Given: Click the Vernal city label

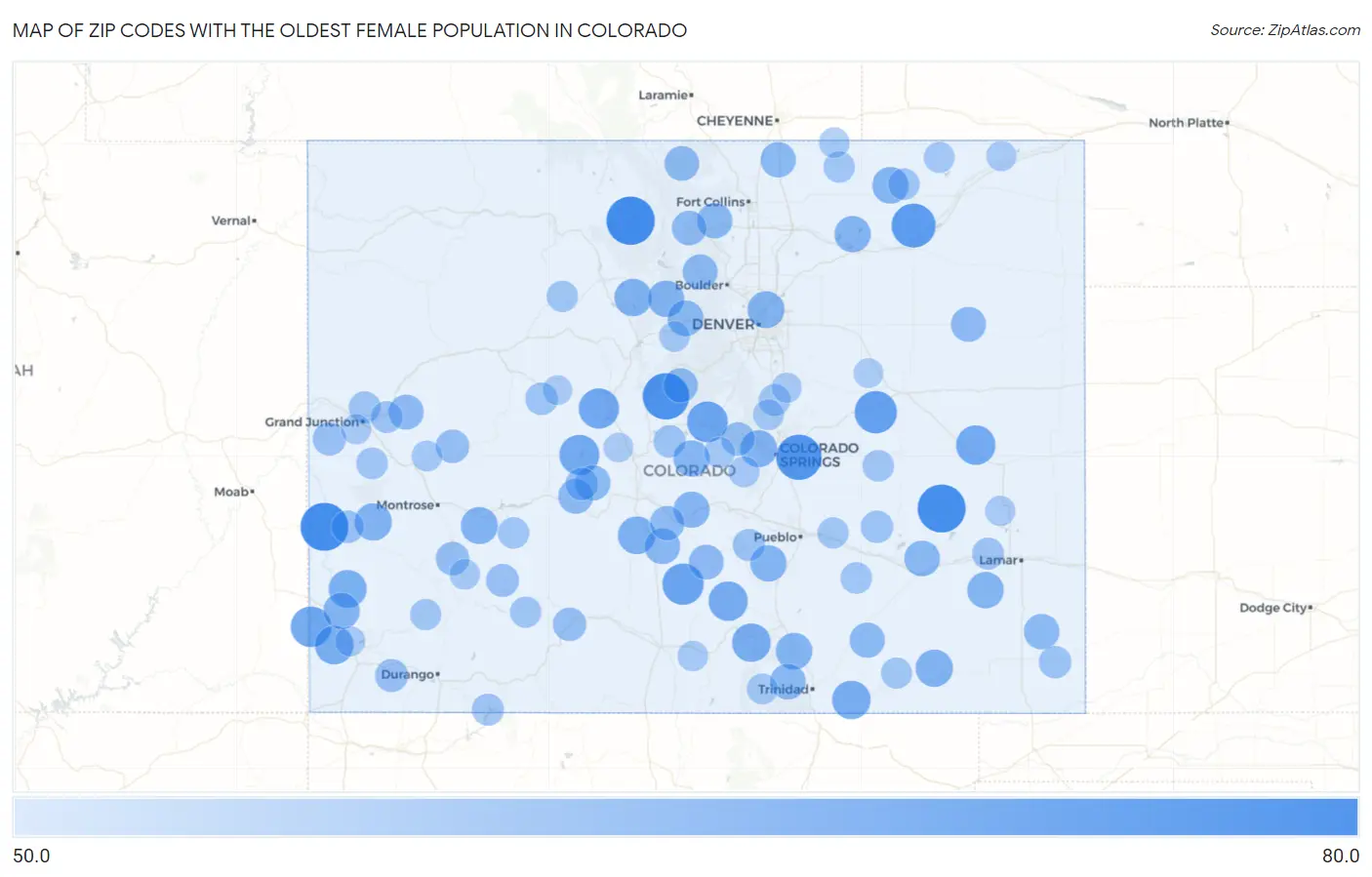Looking at the screenshot, I should coord(234,220).
